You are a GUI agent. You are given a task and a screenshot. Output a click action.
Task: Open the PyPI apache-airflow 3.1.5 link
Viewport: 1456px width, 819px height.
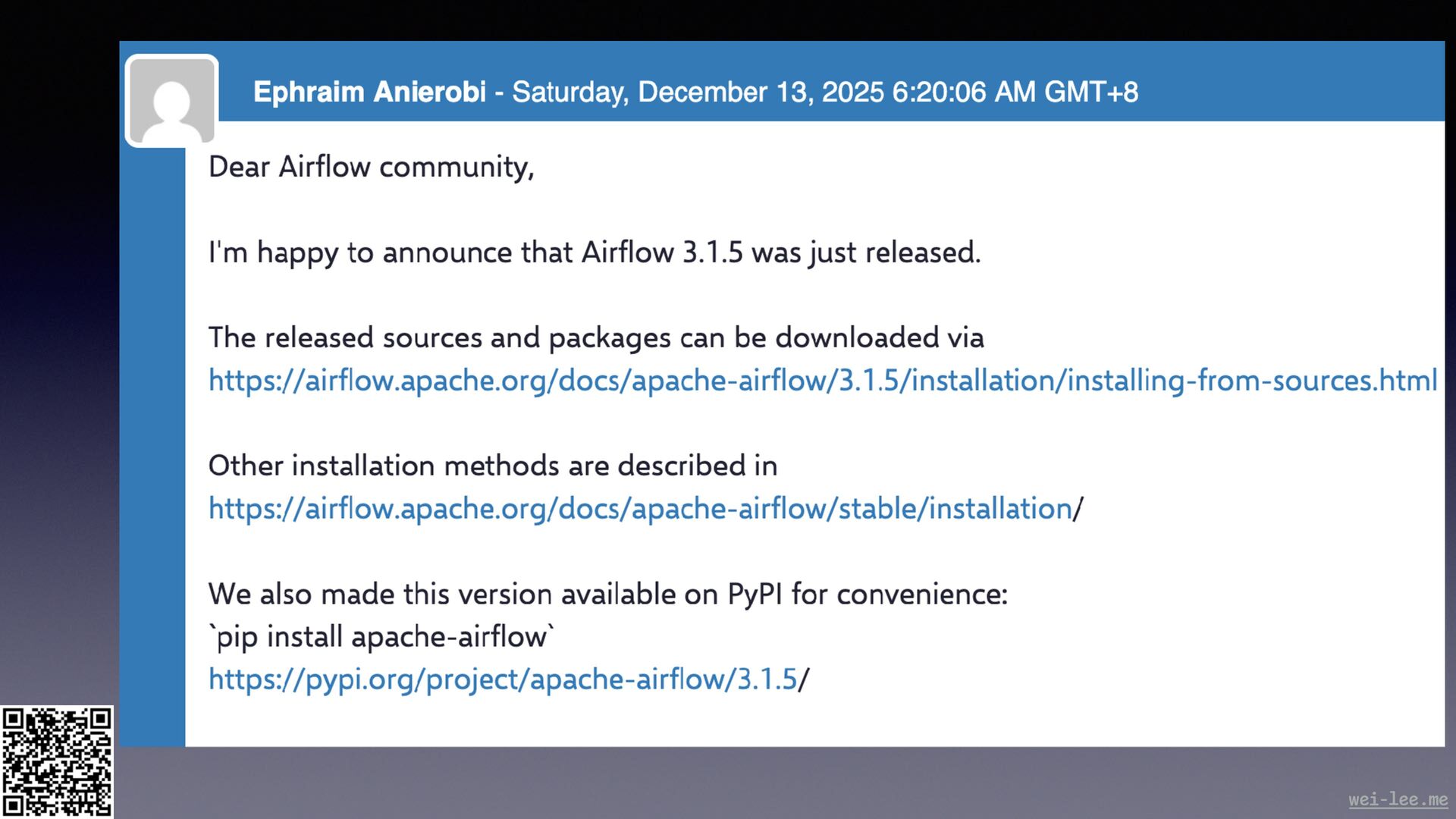pyautogui.click(x=503, y=679)
